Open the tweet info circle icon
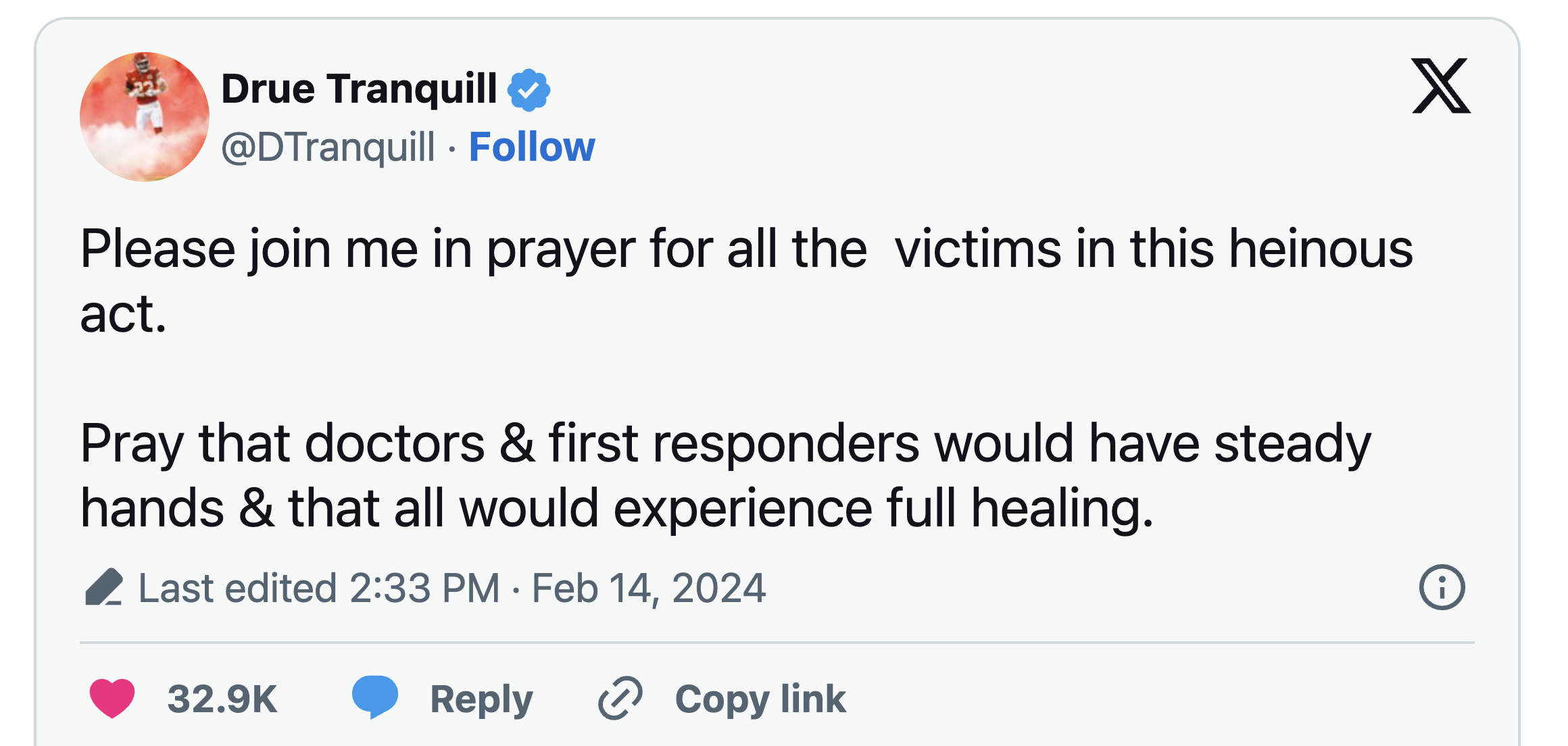 tap(1442, 587)
